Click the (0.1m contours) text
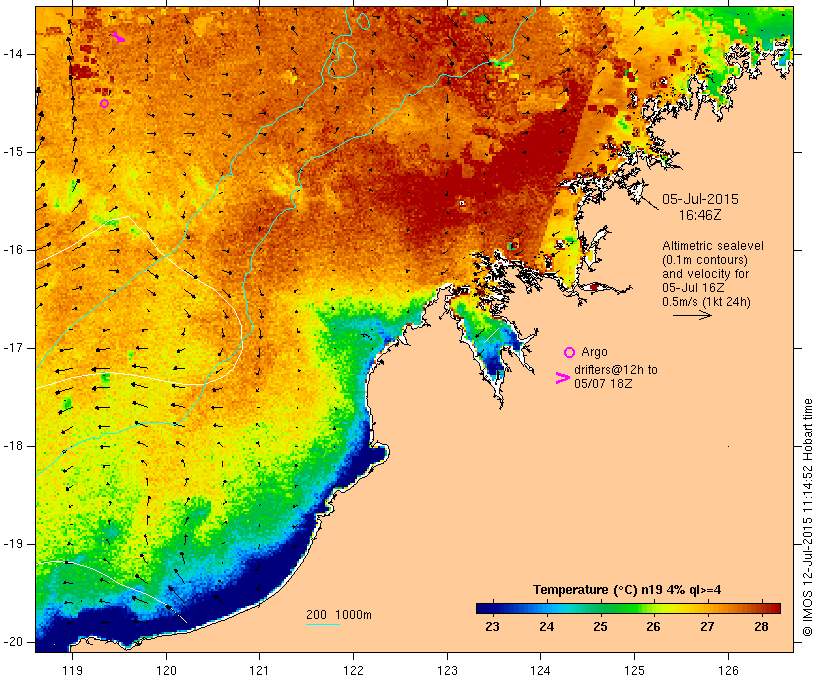 (705, 260)
